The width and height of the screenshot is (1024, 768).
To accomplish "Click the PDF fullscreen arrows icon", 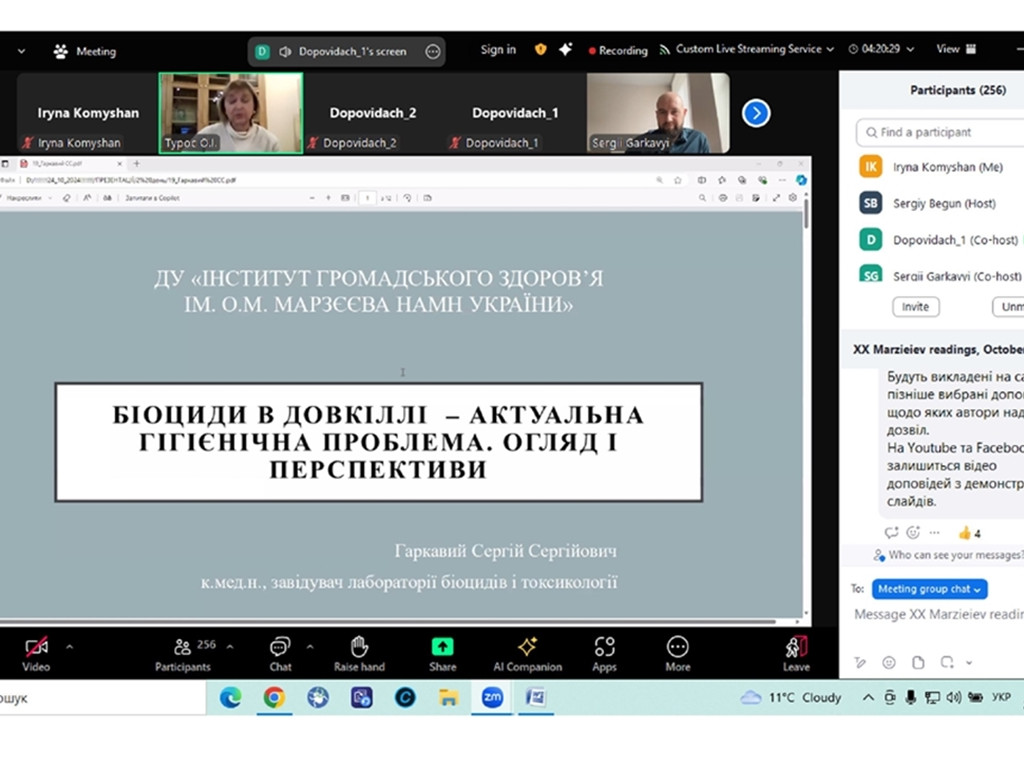I will tap(776, 198).
